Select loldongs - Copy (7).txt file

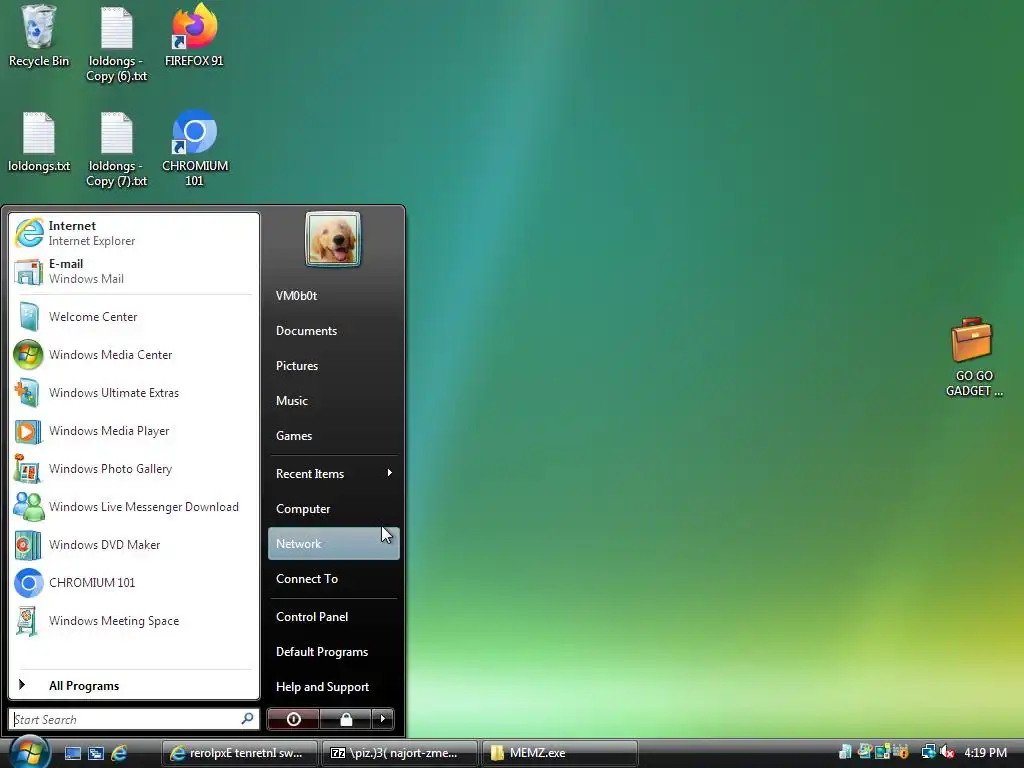[117, 149]
